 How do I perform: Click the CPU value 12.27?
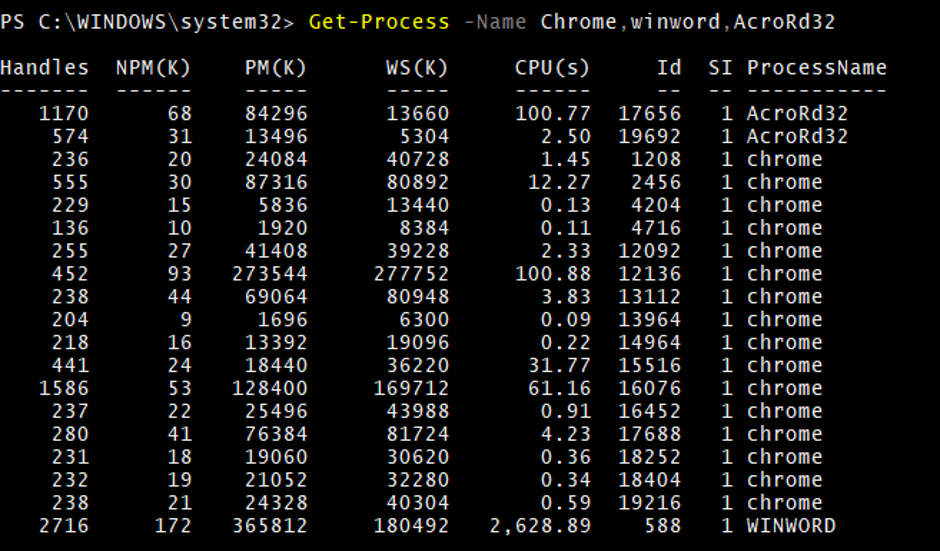(x=559, y=182)
